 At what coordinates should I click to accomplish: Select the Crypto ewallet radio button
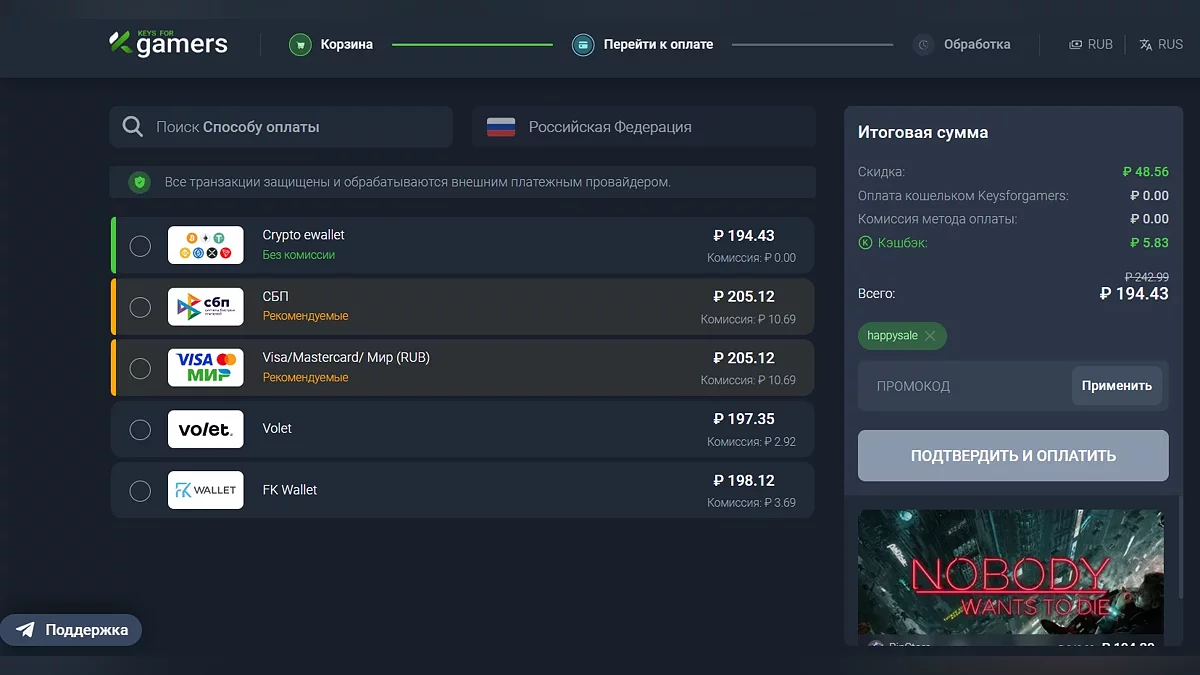coord(140,246)
